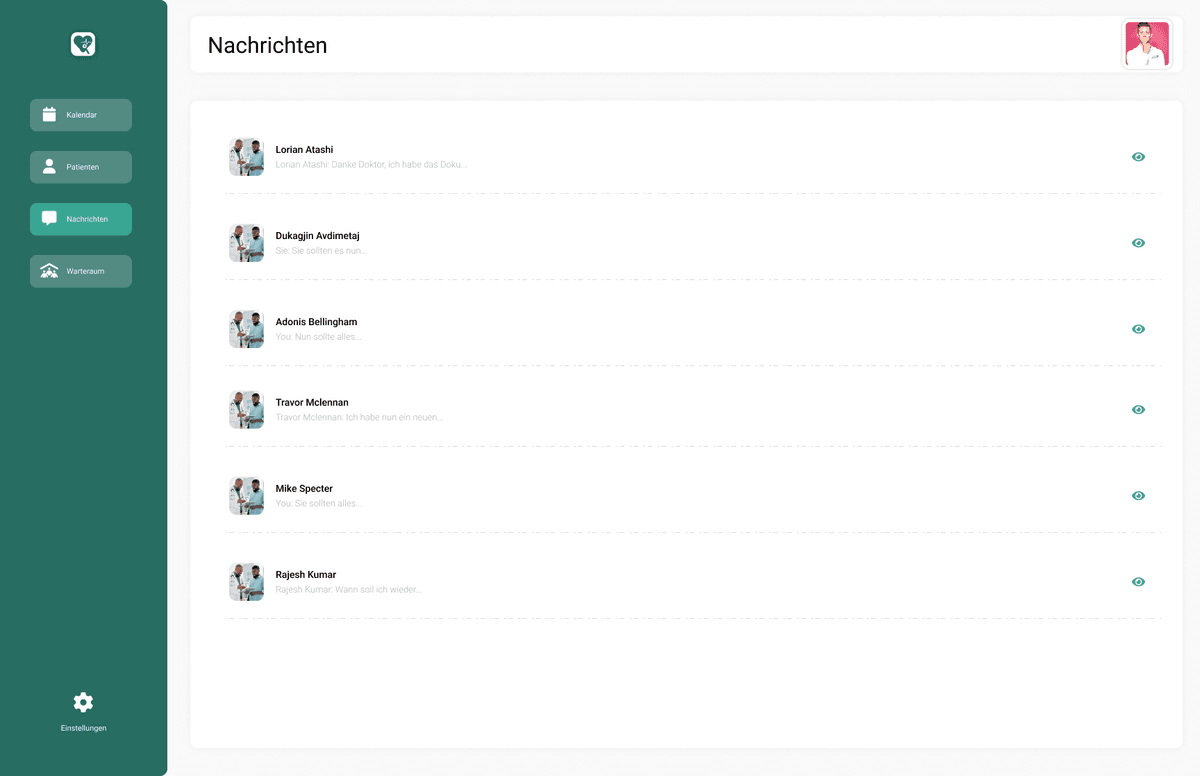Click the eye icon beside Travor Mclennan
Screen dimensions: 1200x776
tap(1138, 409)
